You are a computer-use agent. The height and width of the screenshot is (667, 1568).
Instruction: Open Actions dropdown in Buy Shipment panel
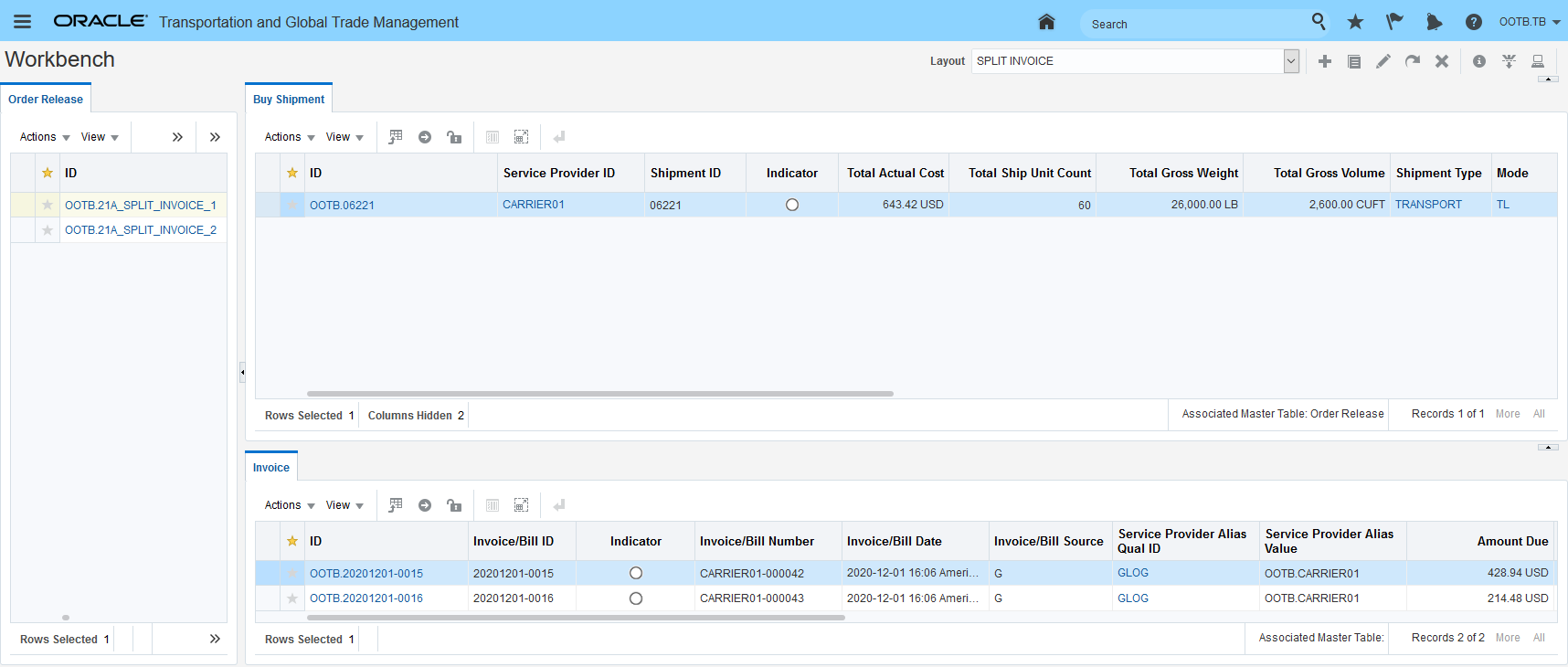pyautogui.click(x=289, y=137)
